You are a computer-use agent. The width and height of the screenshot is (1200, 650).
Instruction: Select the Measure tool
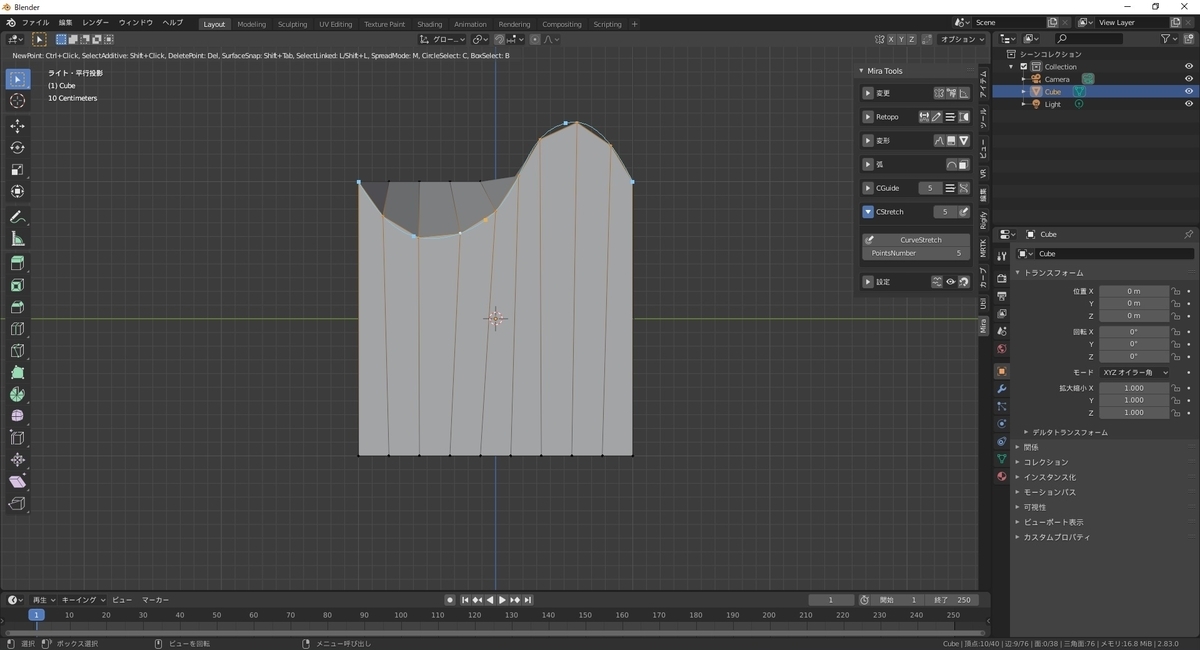17,239
